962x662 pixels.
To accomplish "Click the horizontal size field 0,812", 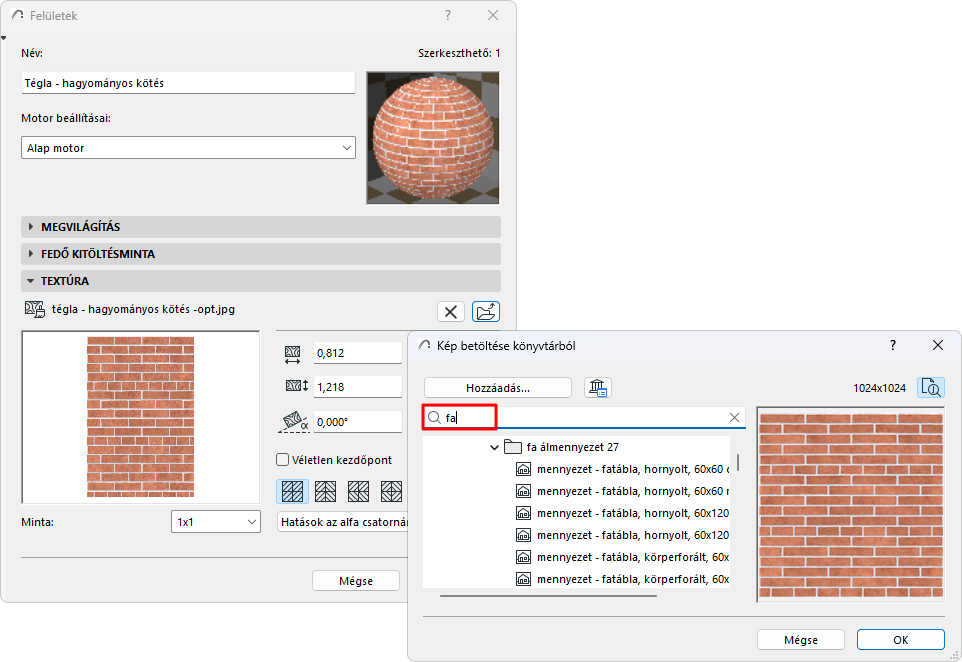I will click(358, 353).
